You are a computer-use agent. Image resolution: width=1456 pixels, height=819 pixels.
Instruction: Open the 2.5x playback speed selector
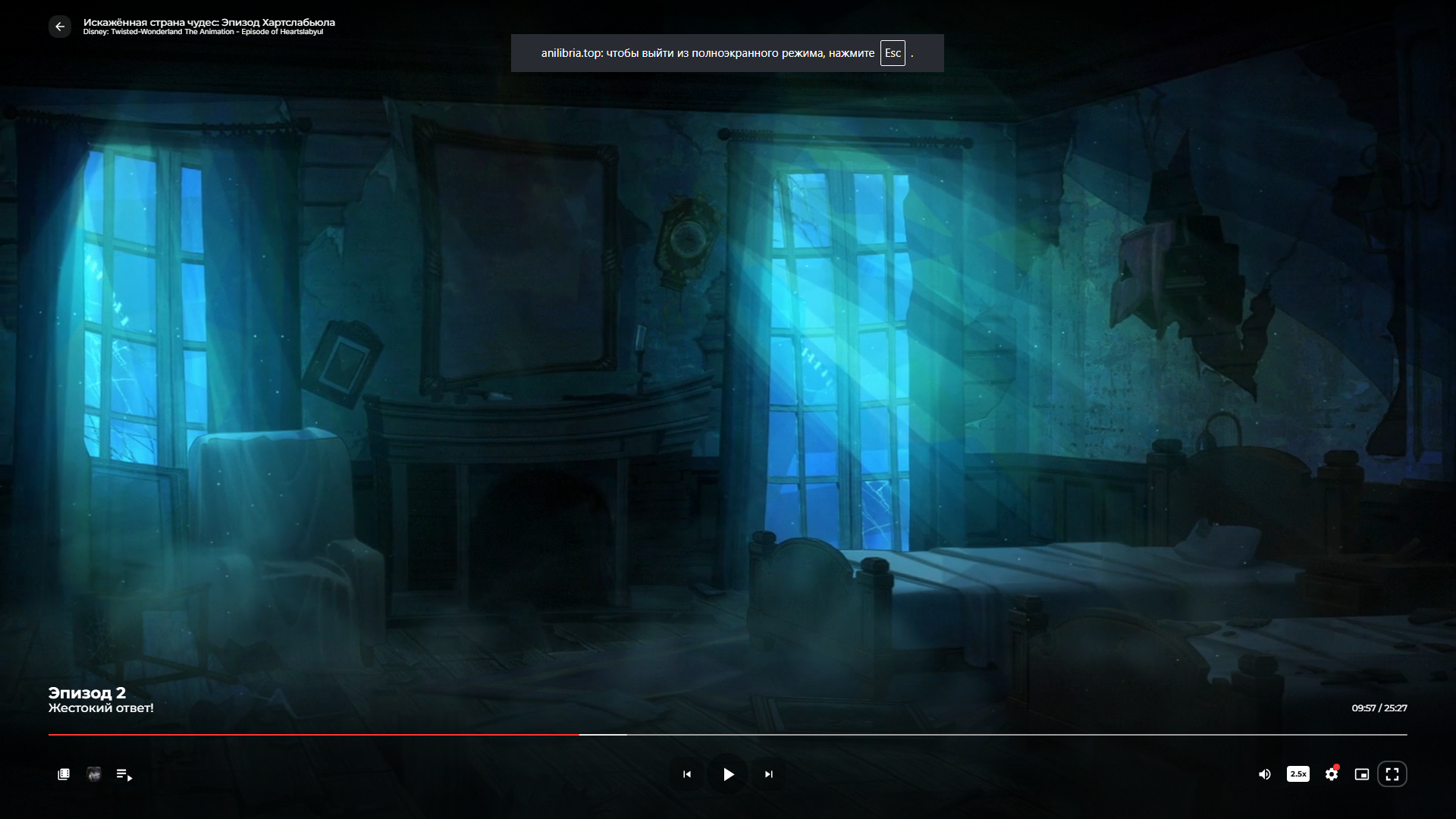pyautogui.click(x=1298, y=774)
